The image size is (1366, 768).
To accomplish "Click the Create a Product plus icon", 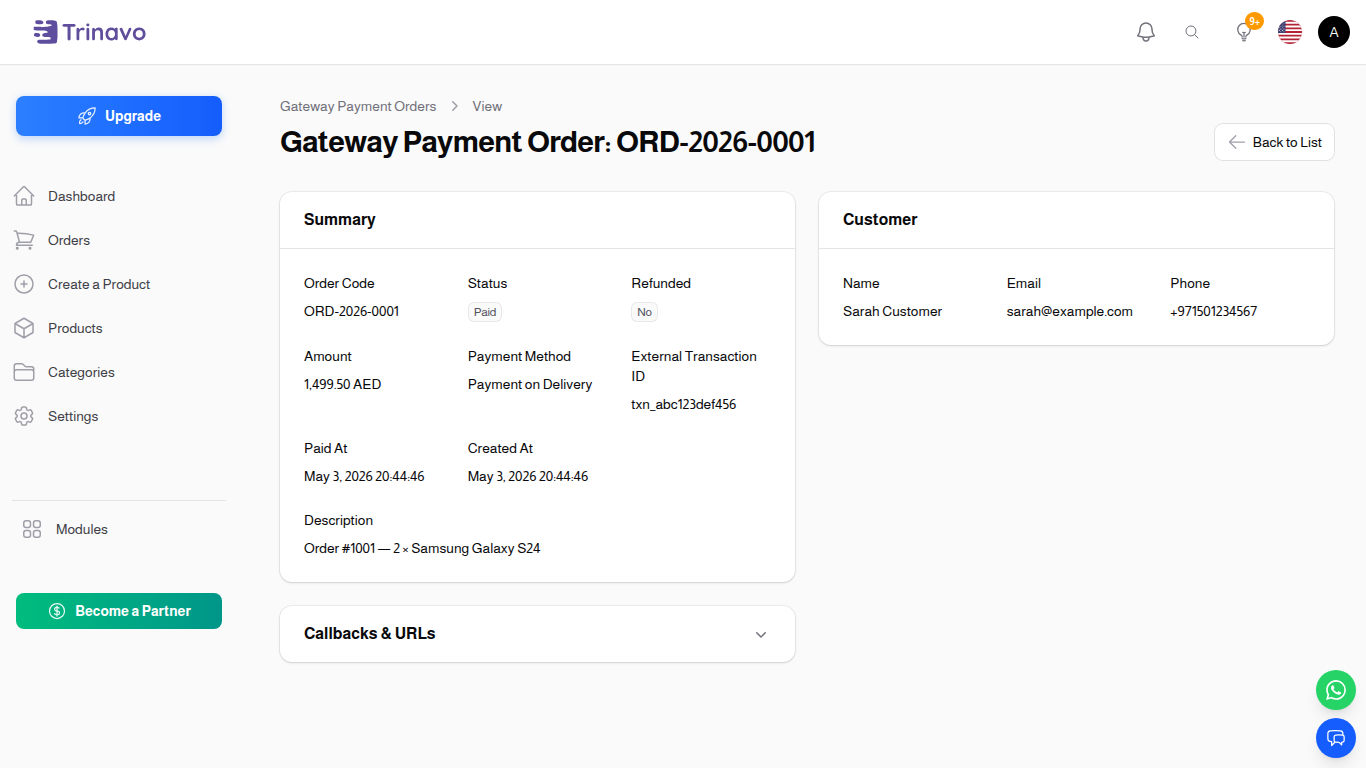I will pos(24,284).
